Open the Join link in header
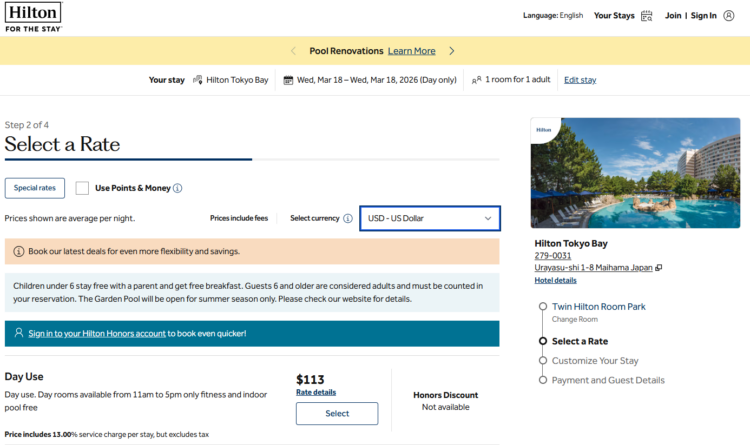Viewport: 750px width, 445px height. pos(673,16)
